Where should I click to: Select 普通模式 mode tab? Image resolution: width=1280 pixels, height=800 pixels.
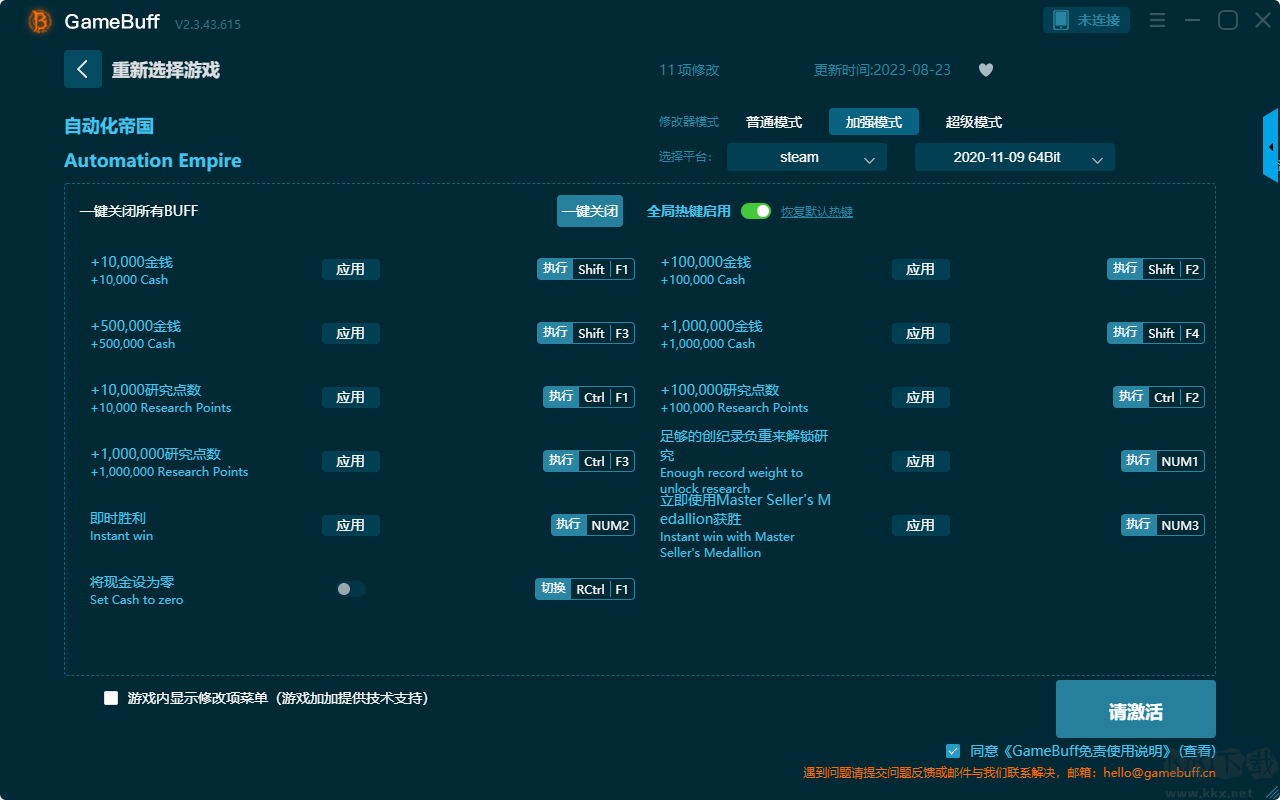(x=774, y=122)
